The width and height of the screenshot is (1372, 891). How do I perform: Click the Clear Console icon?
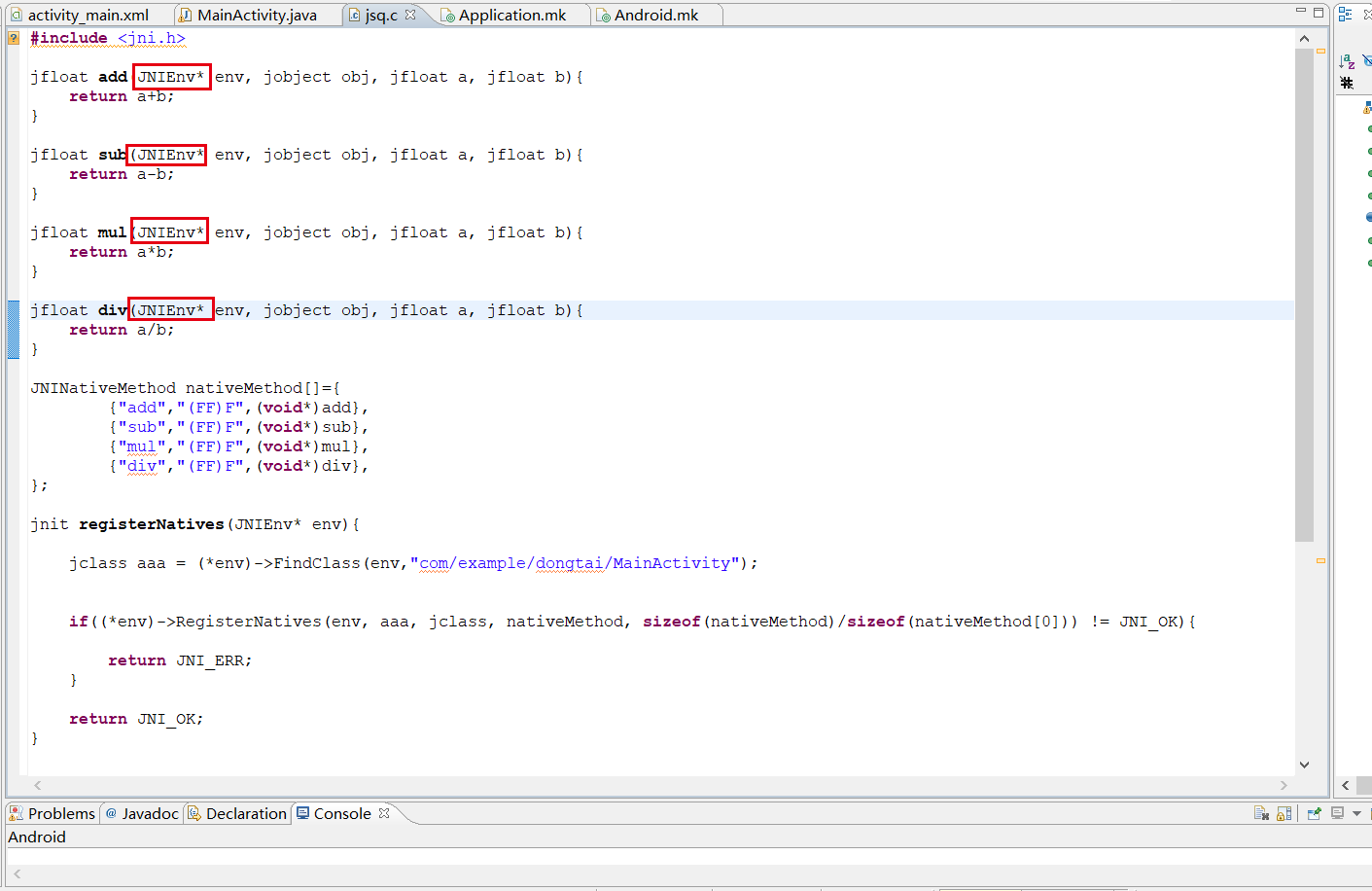click(x=1261, y=813)
